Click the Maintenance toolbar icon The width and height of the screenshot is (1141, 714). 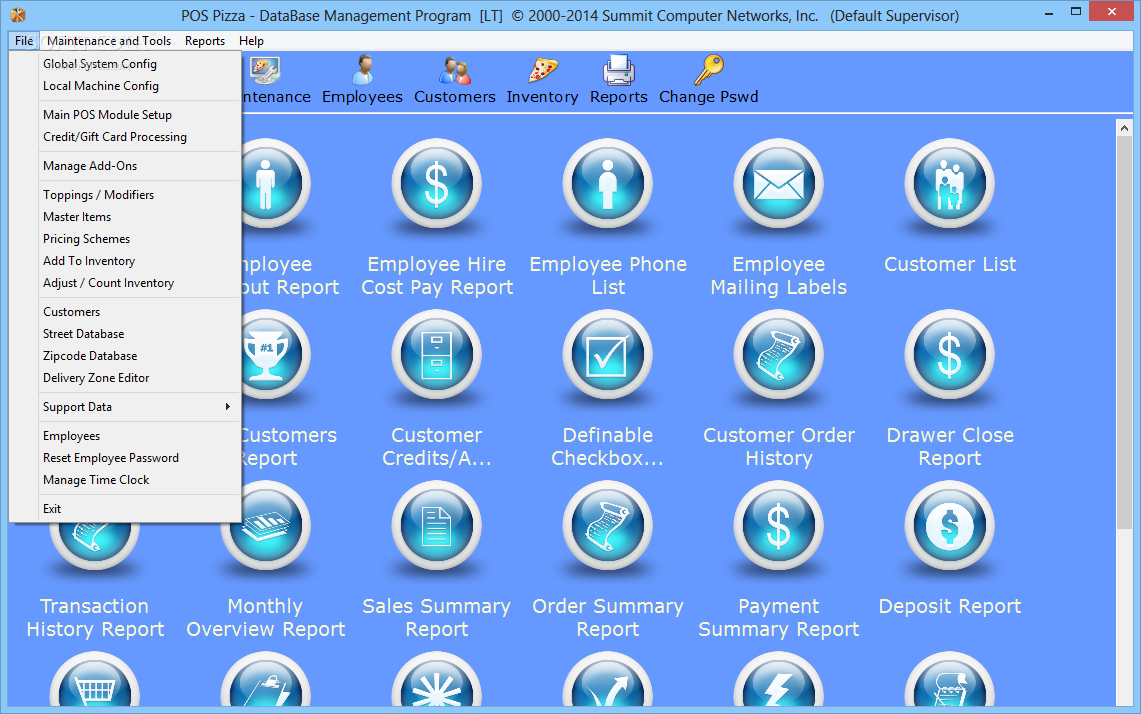263,71
